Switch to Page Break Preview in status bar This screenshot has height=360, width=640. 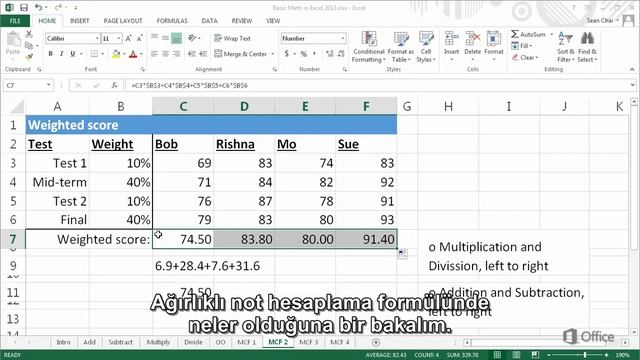pos(535,355)
